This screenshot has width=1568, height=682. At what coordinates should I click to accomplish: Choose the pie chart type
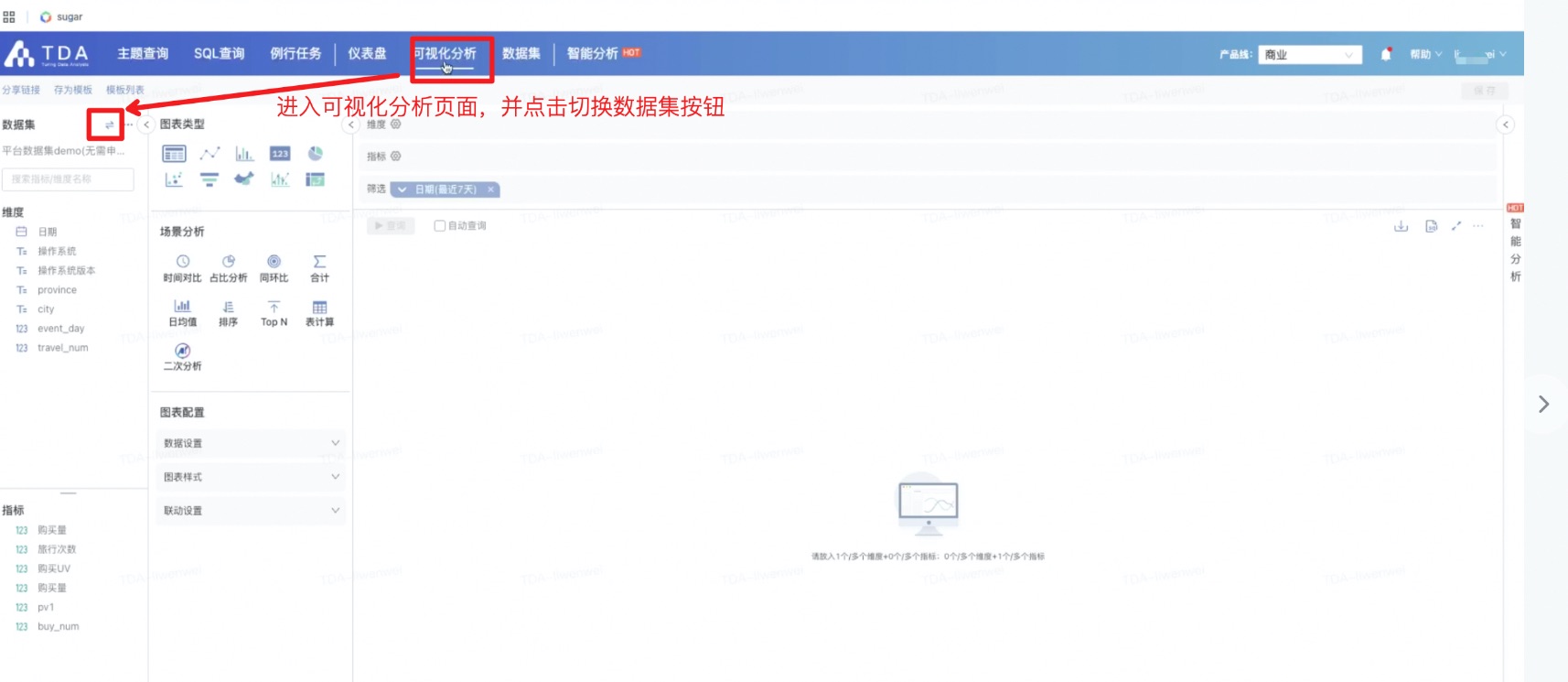click(x=316, y=154)
